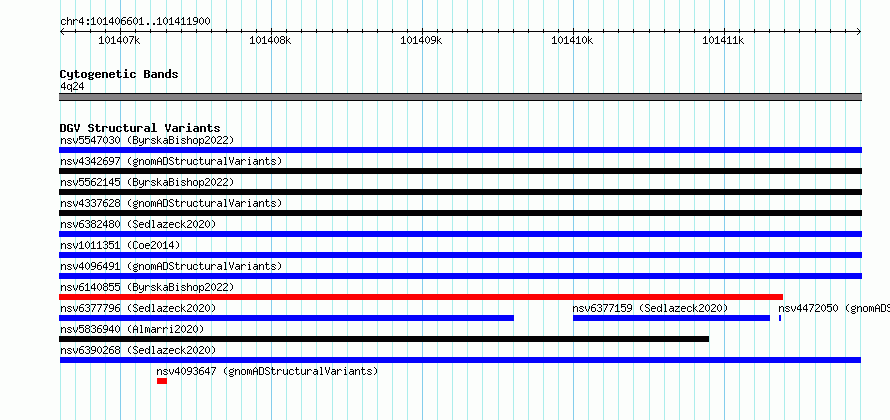Viewport: 890px width, 420px height.
Task: Click the 101408k ruler position
Action: (270, 40)
